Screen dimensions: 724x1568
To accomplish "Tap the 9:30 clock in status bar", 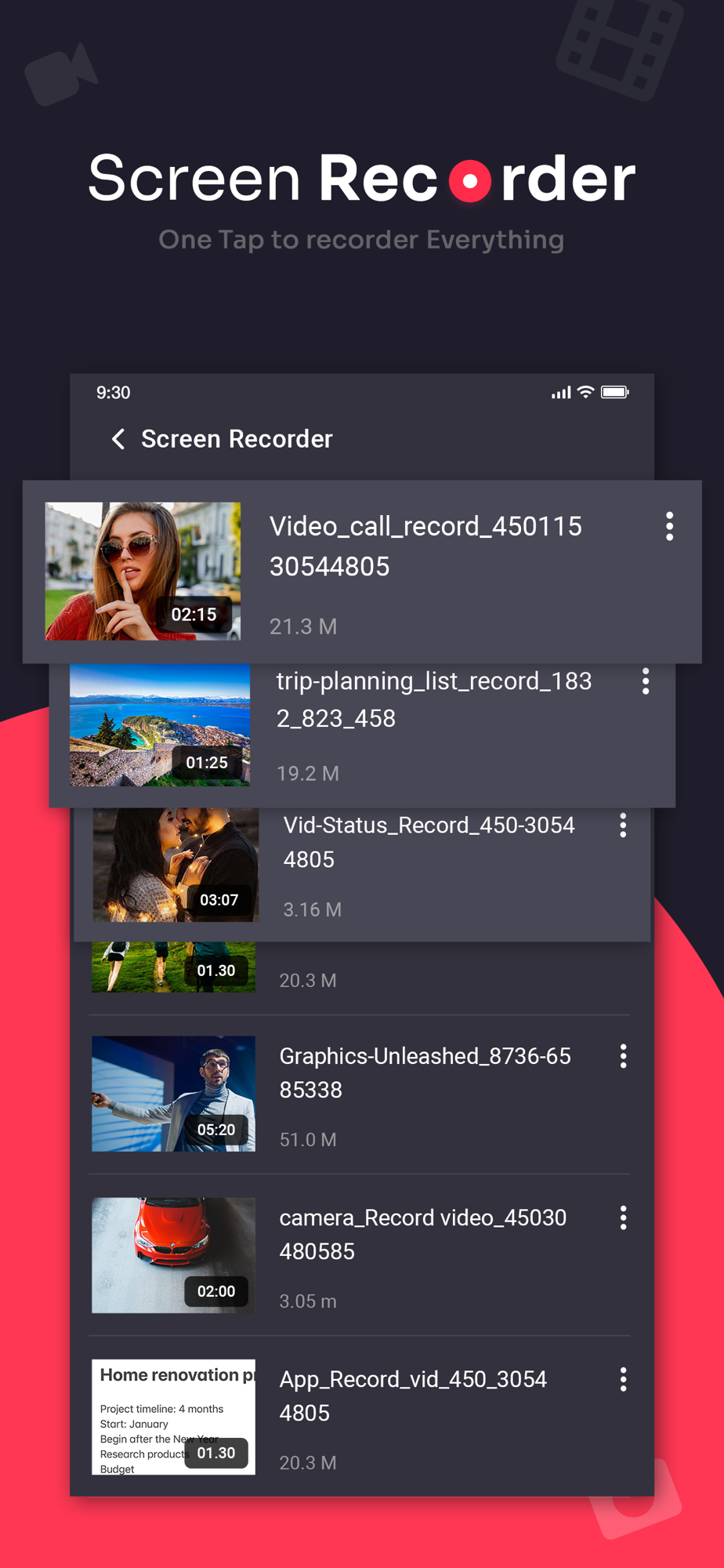I will (114, 393).
